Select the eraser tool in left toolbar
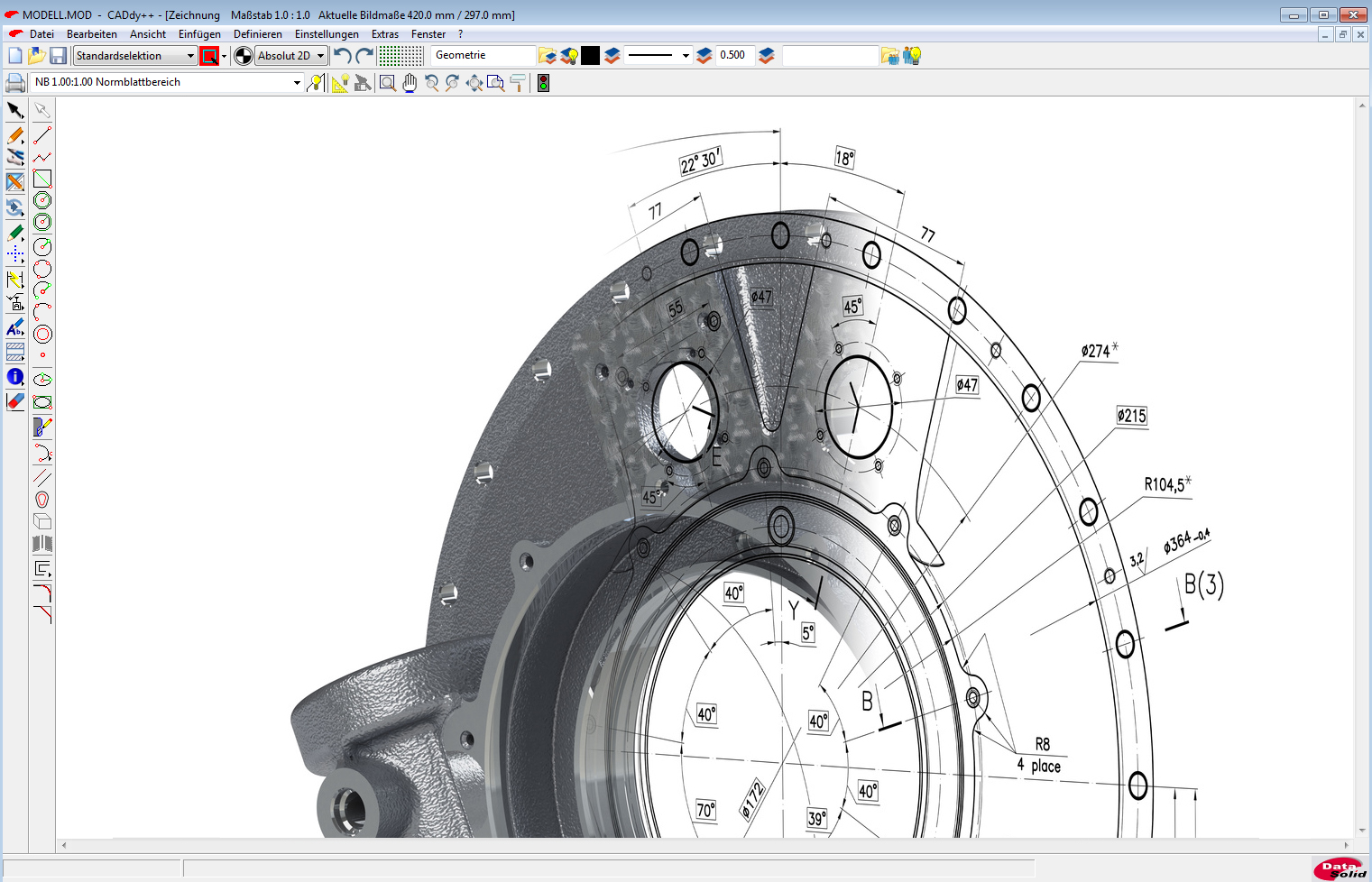Screen dimensions: 1372x882 pyautogui.click(x=15, y=402)
